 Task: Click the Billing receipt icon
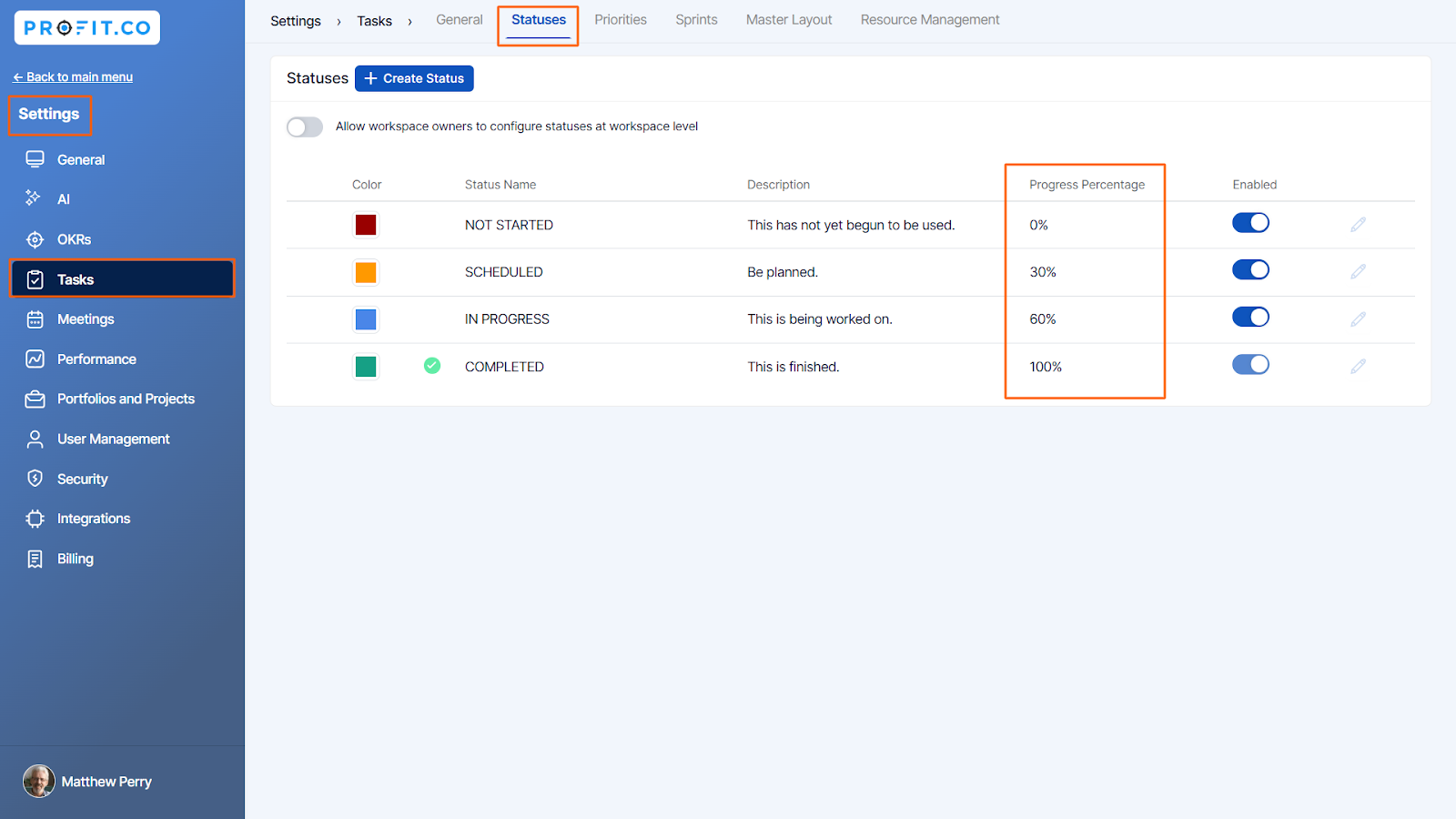pyautogui.click(x=35, y=559)
